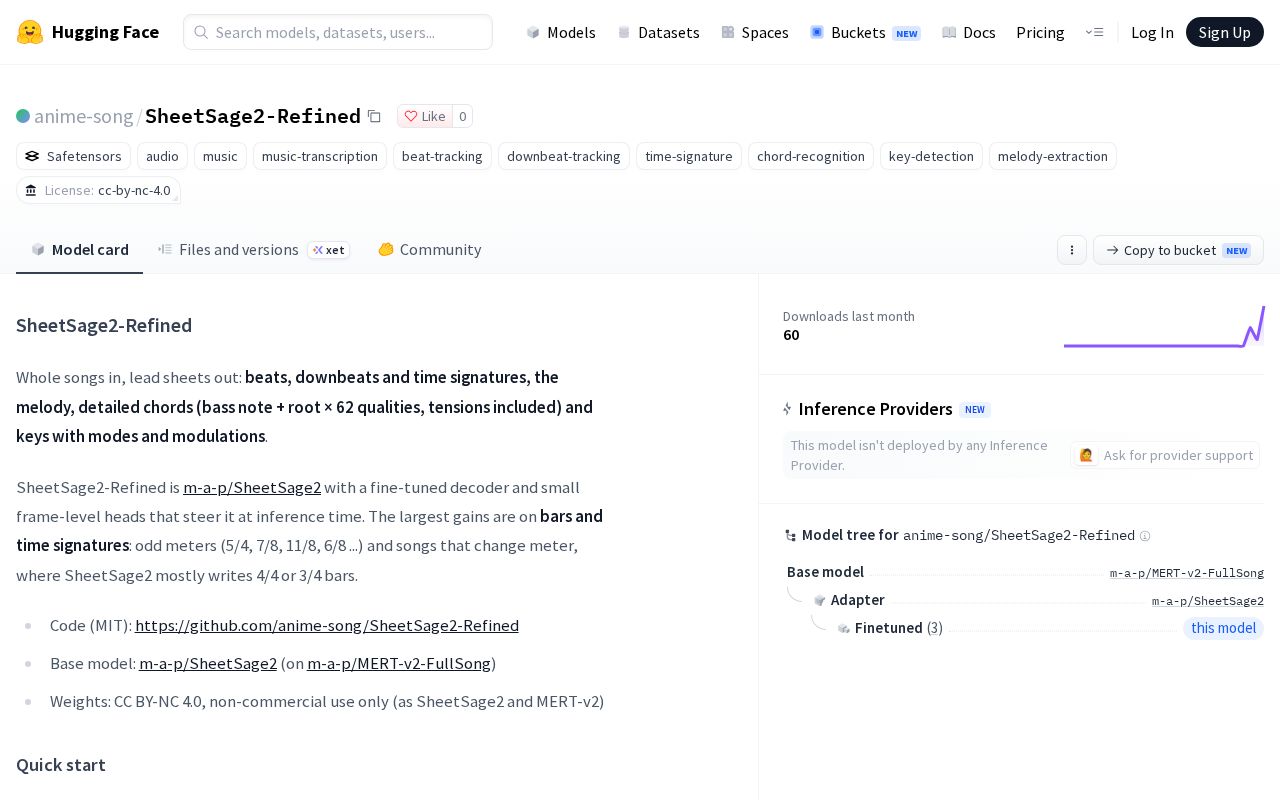This screenshot has width=1280, height=800.
Task: Open m-a-p/MERT-v2-FullSong base model in model tree
Action: click(x=1187, y=573)
